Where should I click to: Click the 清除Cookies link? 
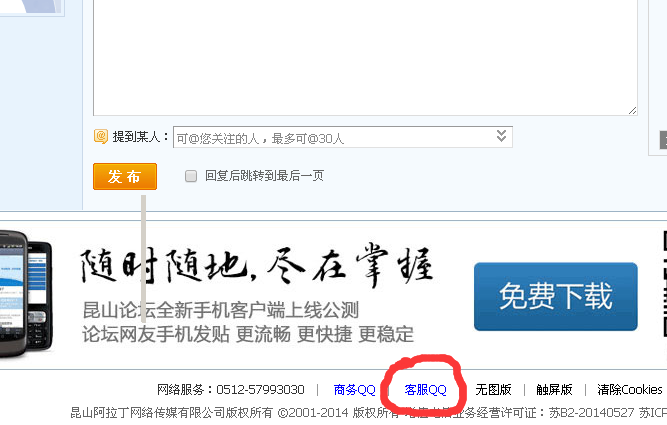pyautogui.click(x=630, y=390)
